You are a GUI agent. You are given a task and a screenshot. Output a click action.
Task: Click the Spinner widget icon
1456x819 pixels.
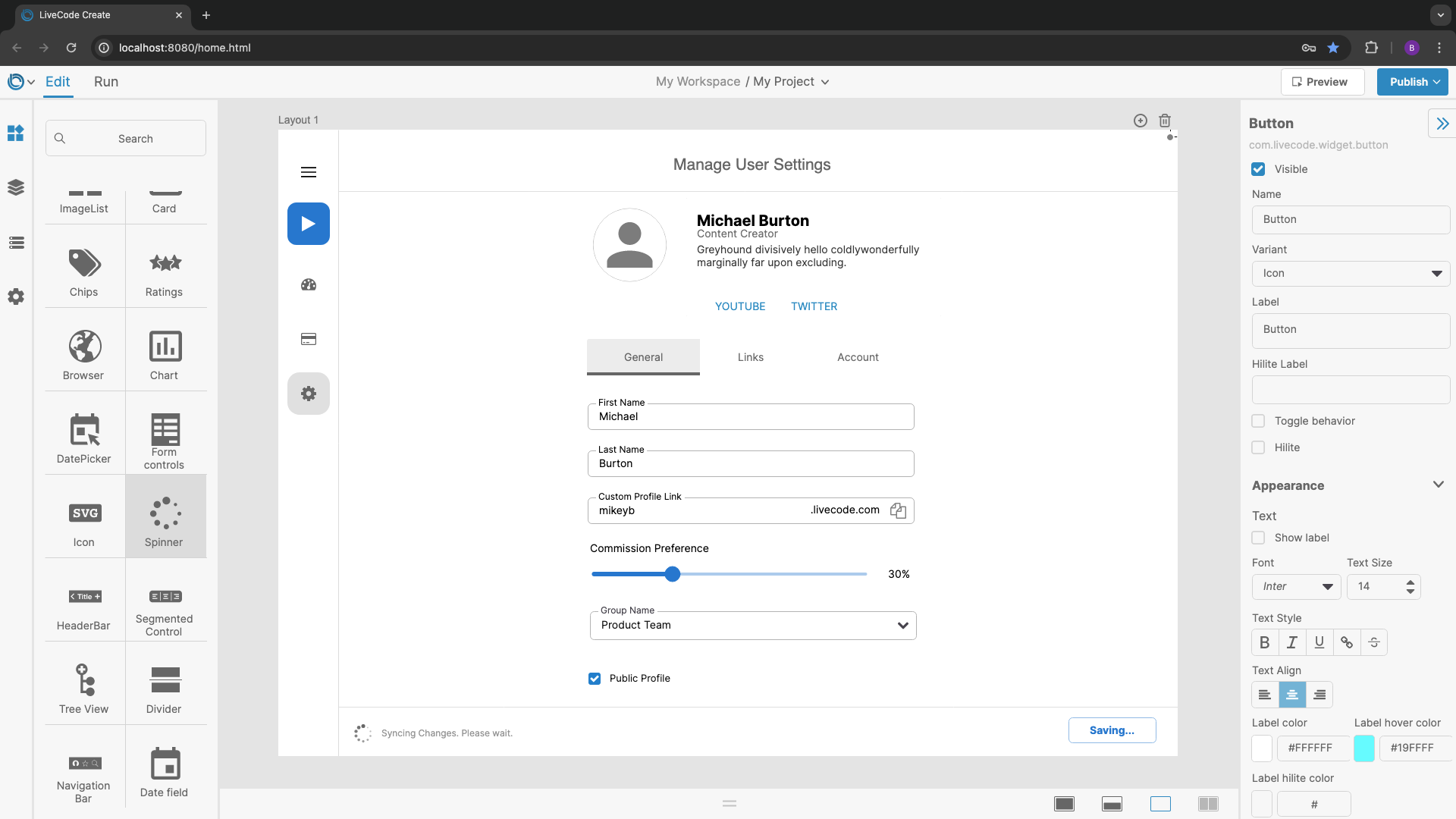pyautogui.click(x=165, y=513)
